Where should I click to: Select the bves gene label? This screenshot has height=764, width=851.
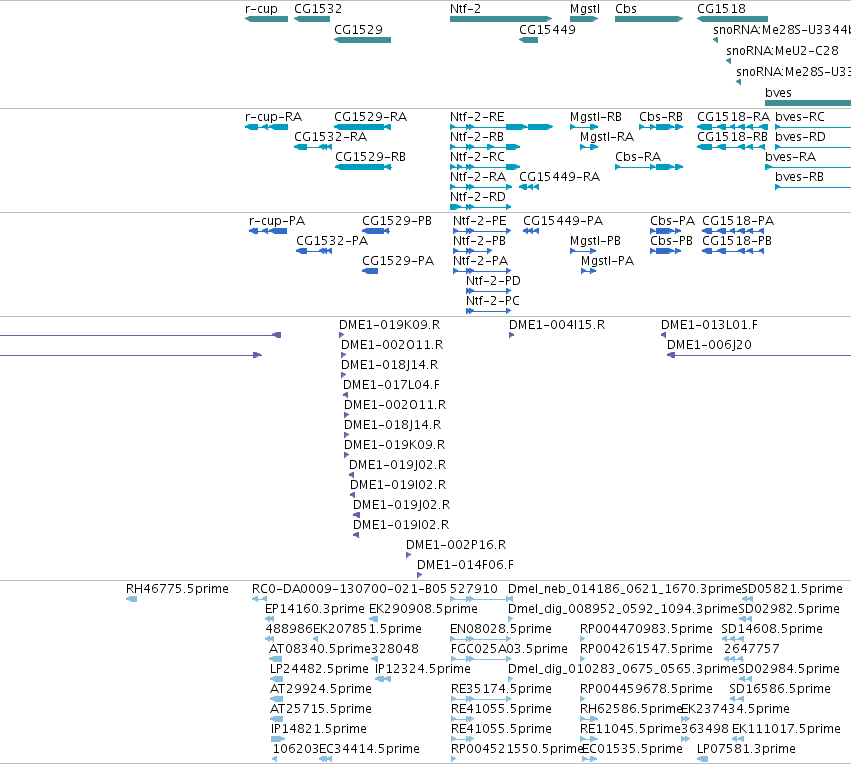coord(778,93)
